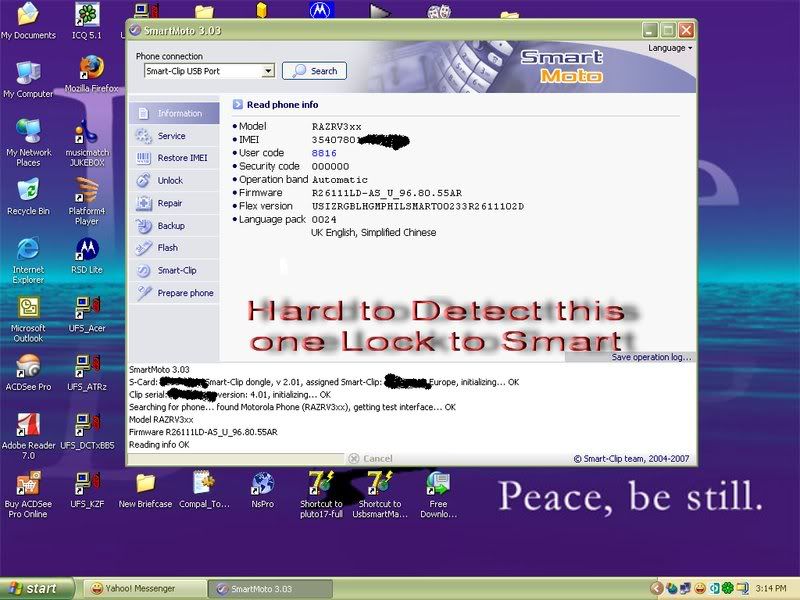The image size is (800, 600).
Task: Select the Smart-Clip sidebar entry
Action: click(174, 270)
